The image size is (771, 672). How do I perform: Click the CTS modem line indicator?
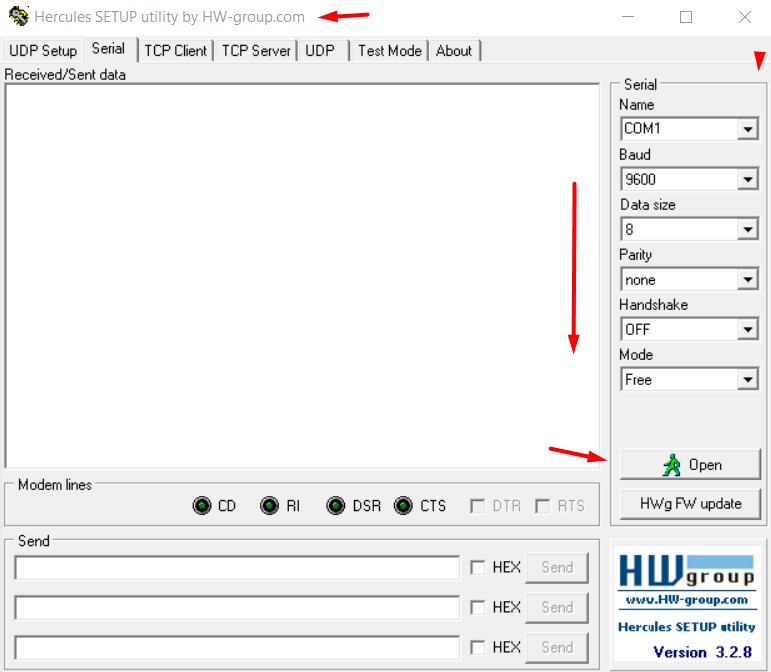[403, 505]
